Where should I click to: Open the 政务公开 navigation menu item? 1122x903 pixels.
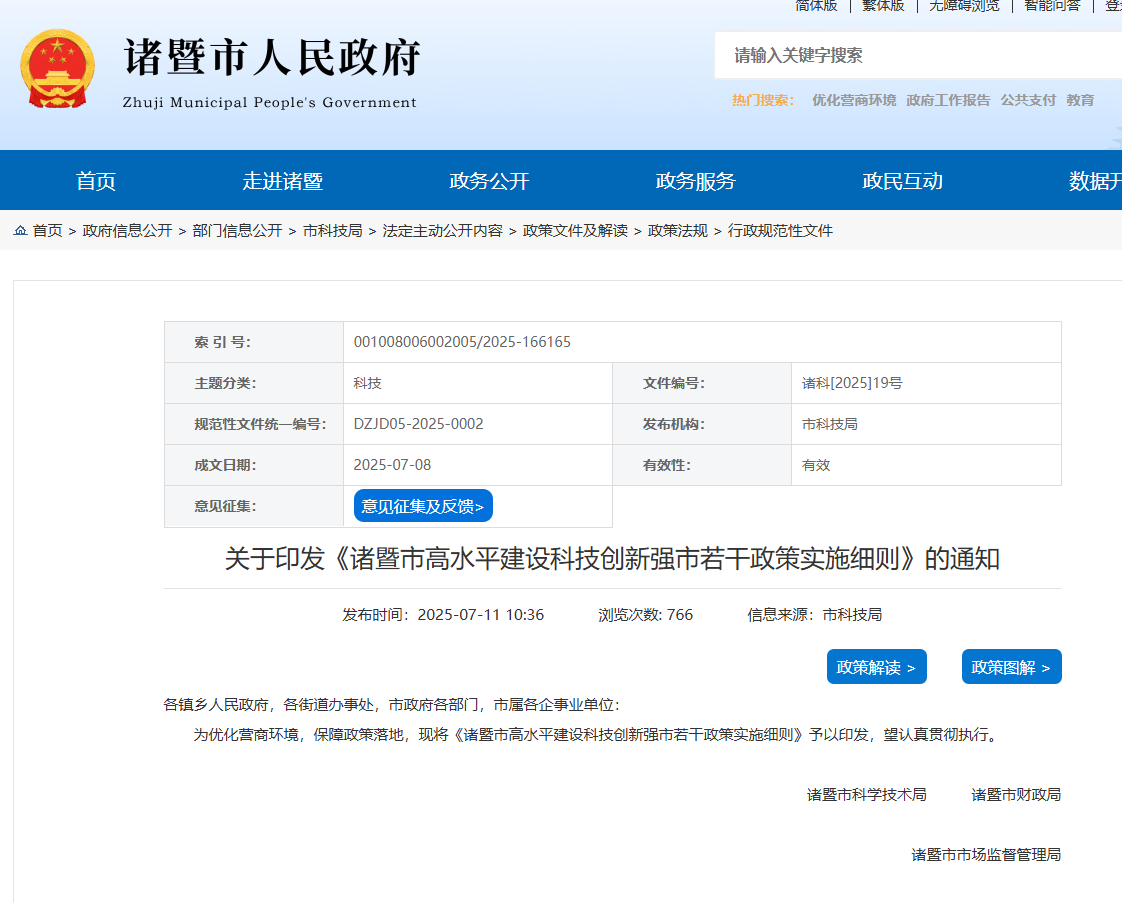click(x=489, y=180)
